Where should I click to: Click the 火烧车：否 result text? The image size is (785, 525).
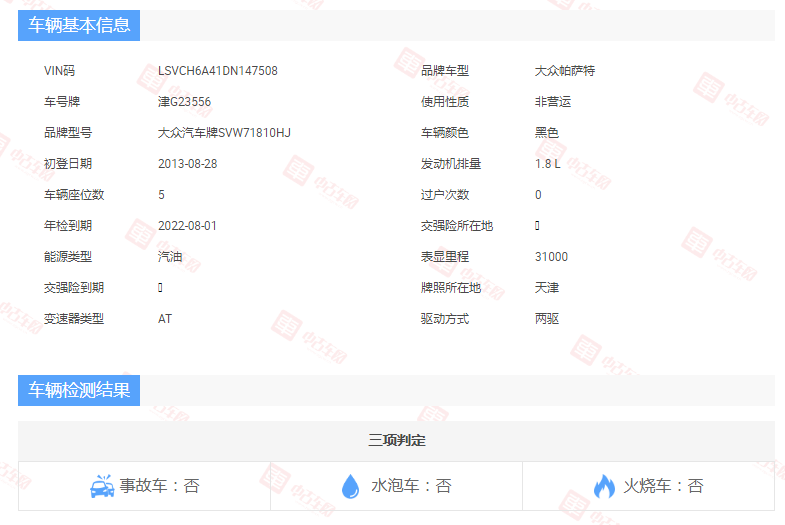click(x=663, y=486)
